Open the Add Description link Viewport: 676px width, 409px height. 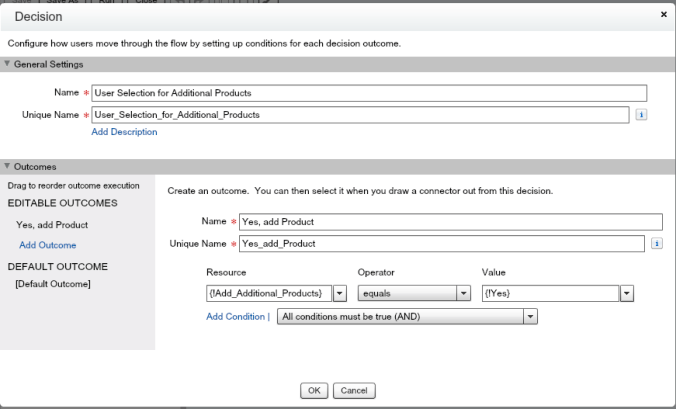coord(124,132)
